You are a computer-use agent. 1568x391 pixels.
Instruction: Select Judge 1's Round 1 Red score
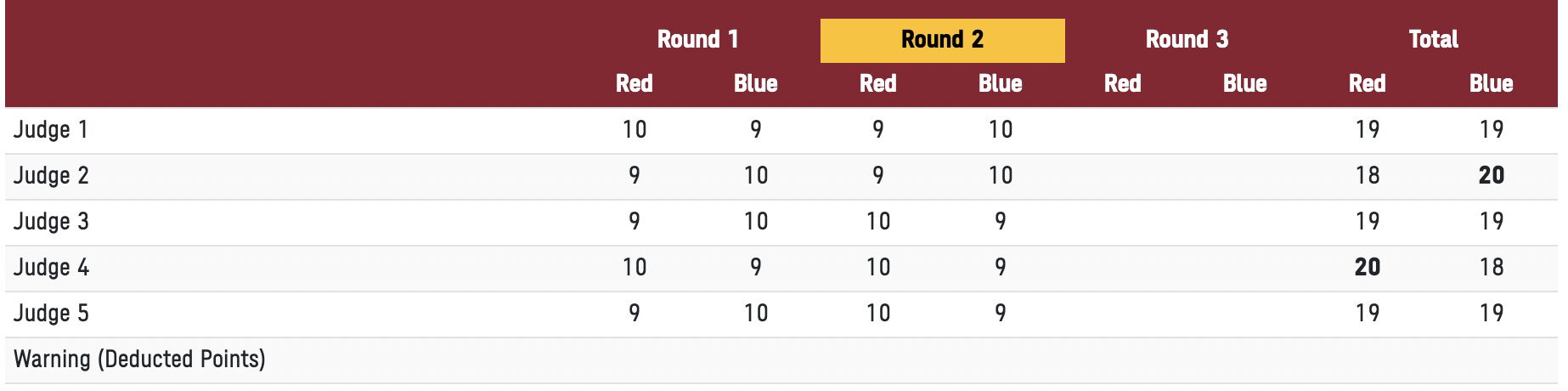point(634,130)
